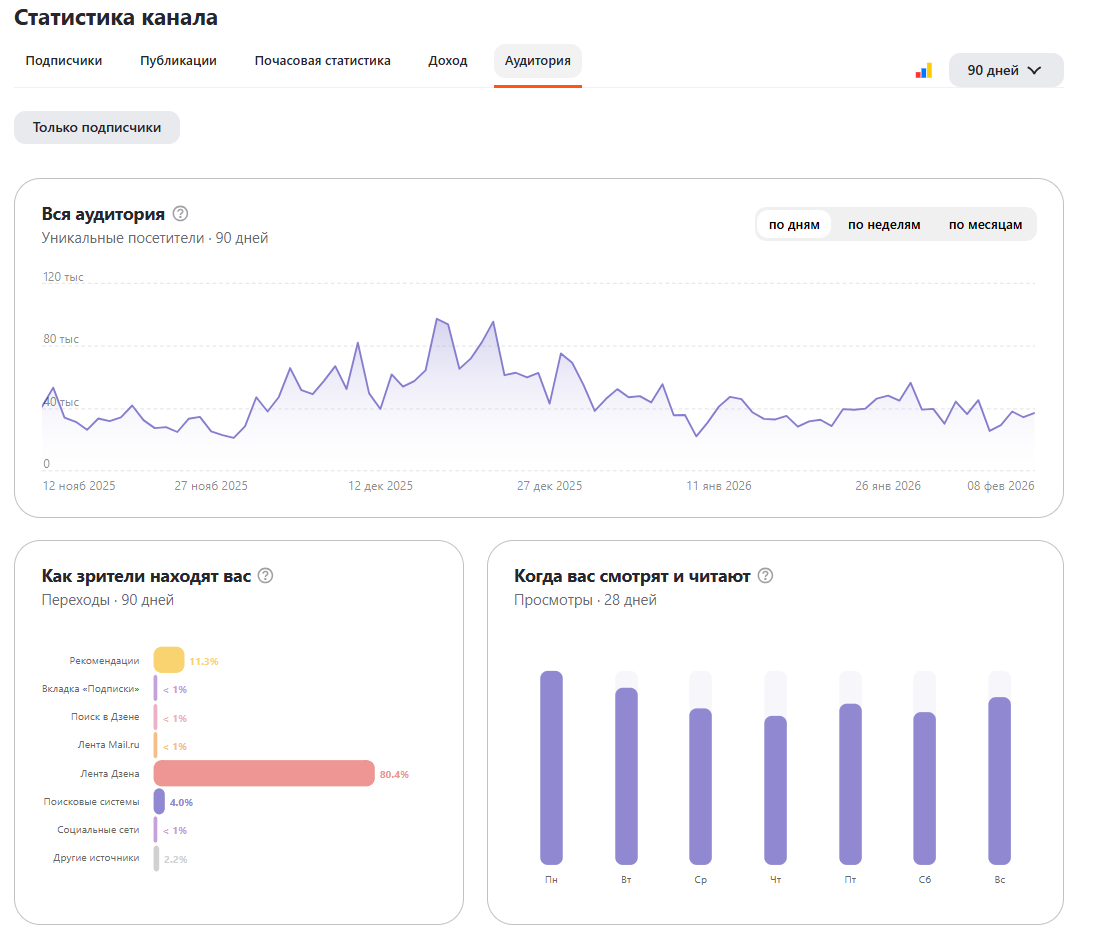Click the Лента Дзена red bar
1094x934 pixels.
pos(263,773)
